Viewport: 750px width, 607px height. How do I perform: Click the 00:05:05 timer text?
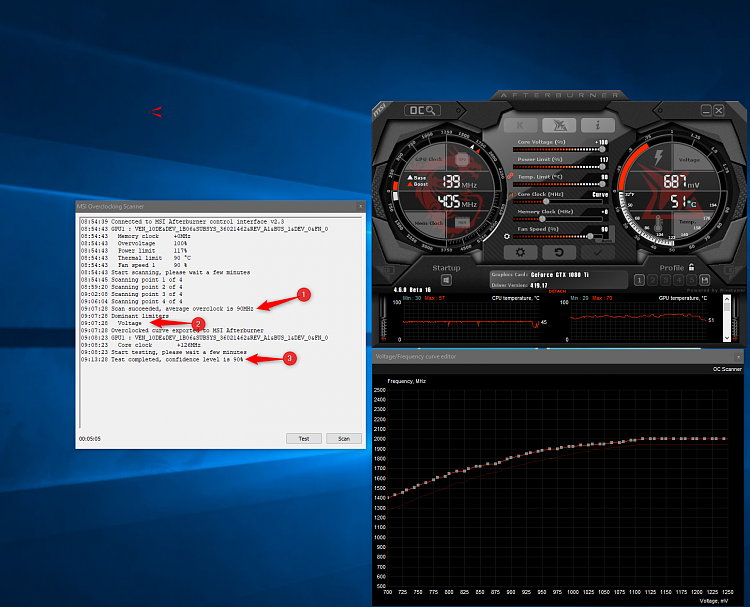(90, 439)
